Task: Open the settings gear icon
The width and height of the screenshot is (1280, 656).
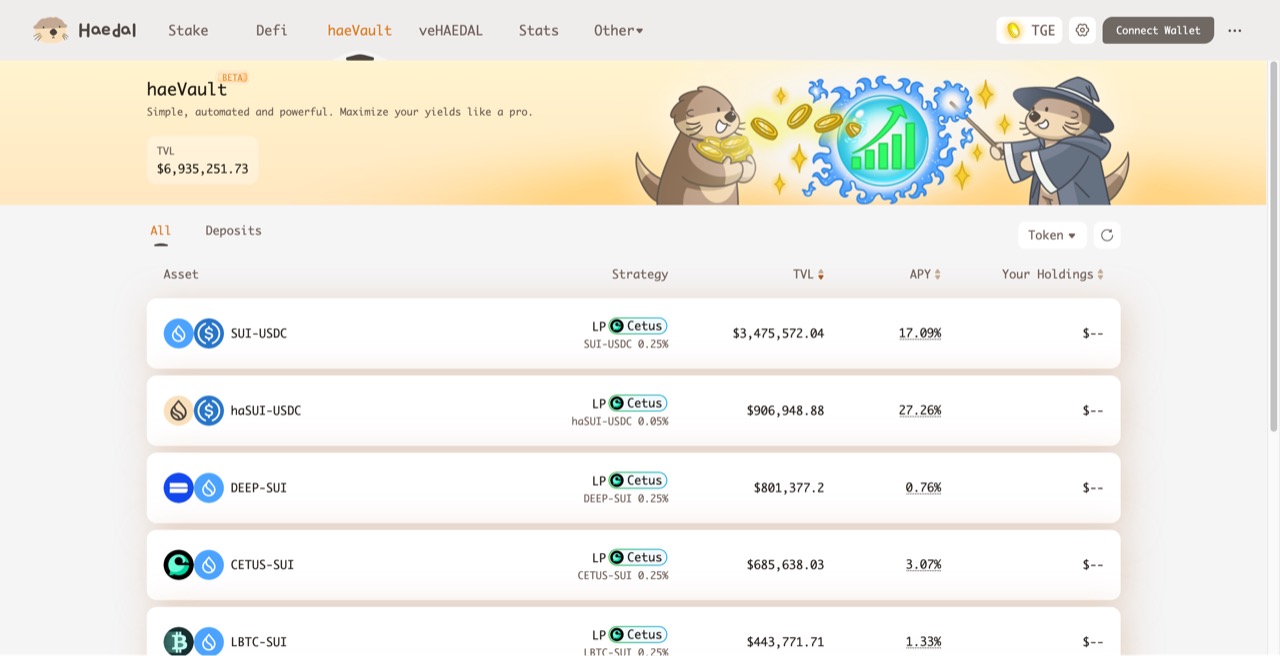Action: pyautogui.click(x=1082, y=30)
